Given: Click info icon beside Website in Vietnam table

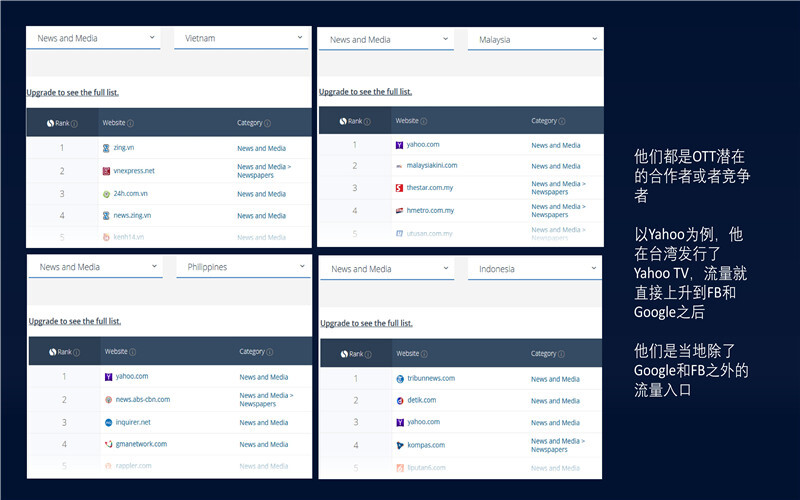Looking at the screenshot, I should coord(131,124).
